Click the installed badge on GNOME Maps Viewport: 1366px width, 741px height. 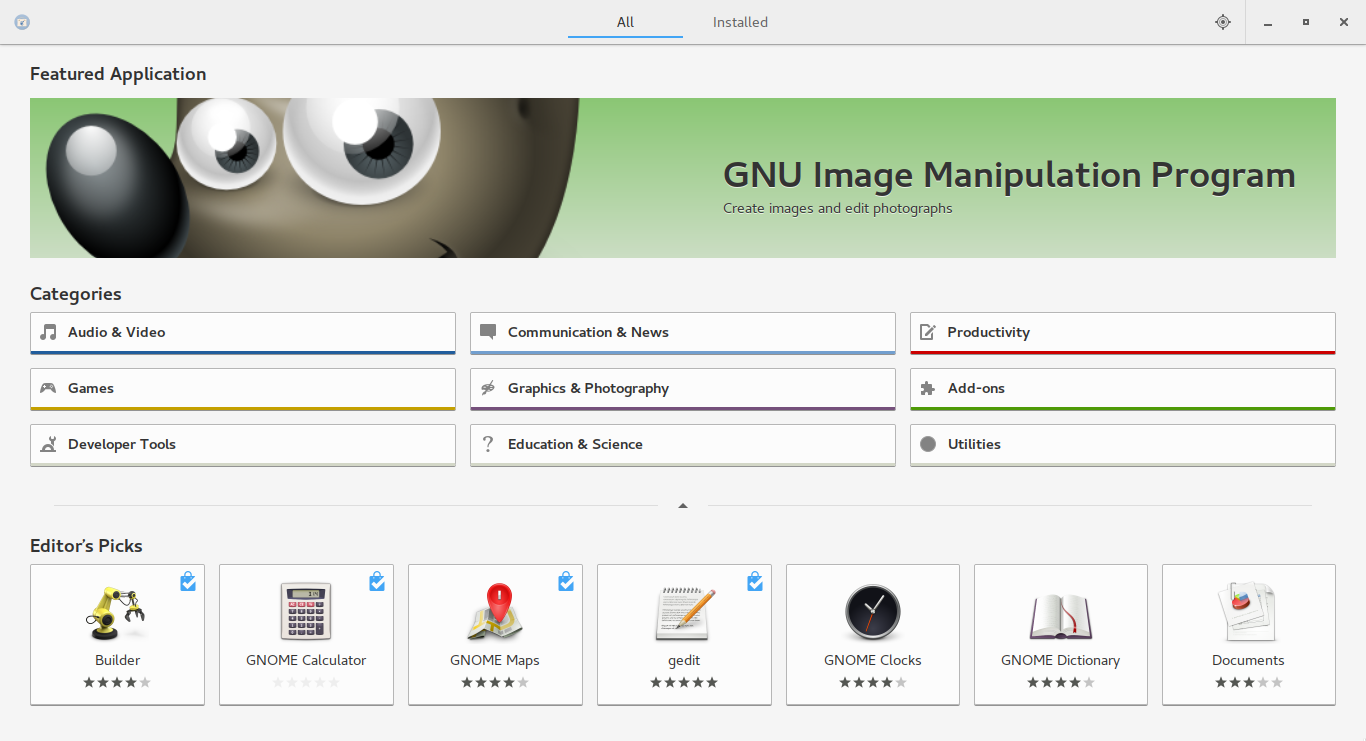coord(566,581)
